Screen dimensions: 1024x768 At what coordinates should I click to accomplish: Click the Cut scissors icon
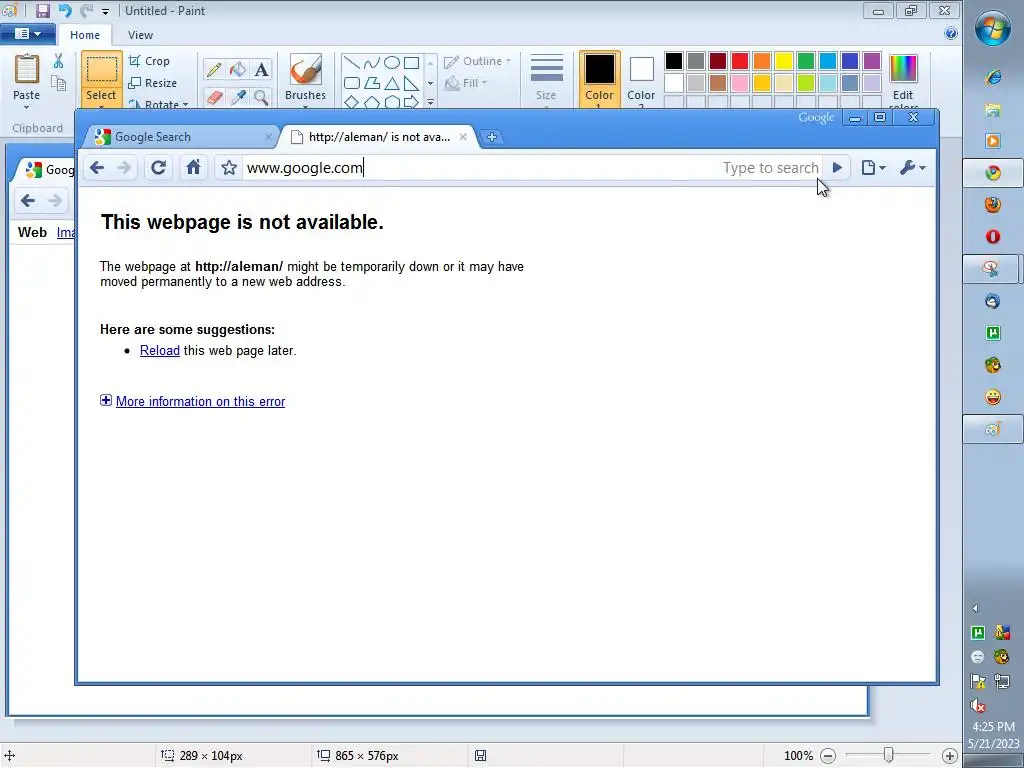pos(59,61)
